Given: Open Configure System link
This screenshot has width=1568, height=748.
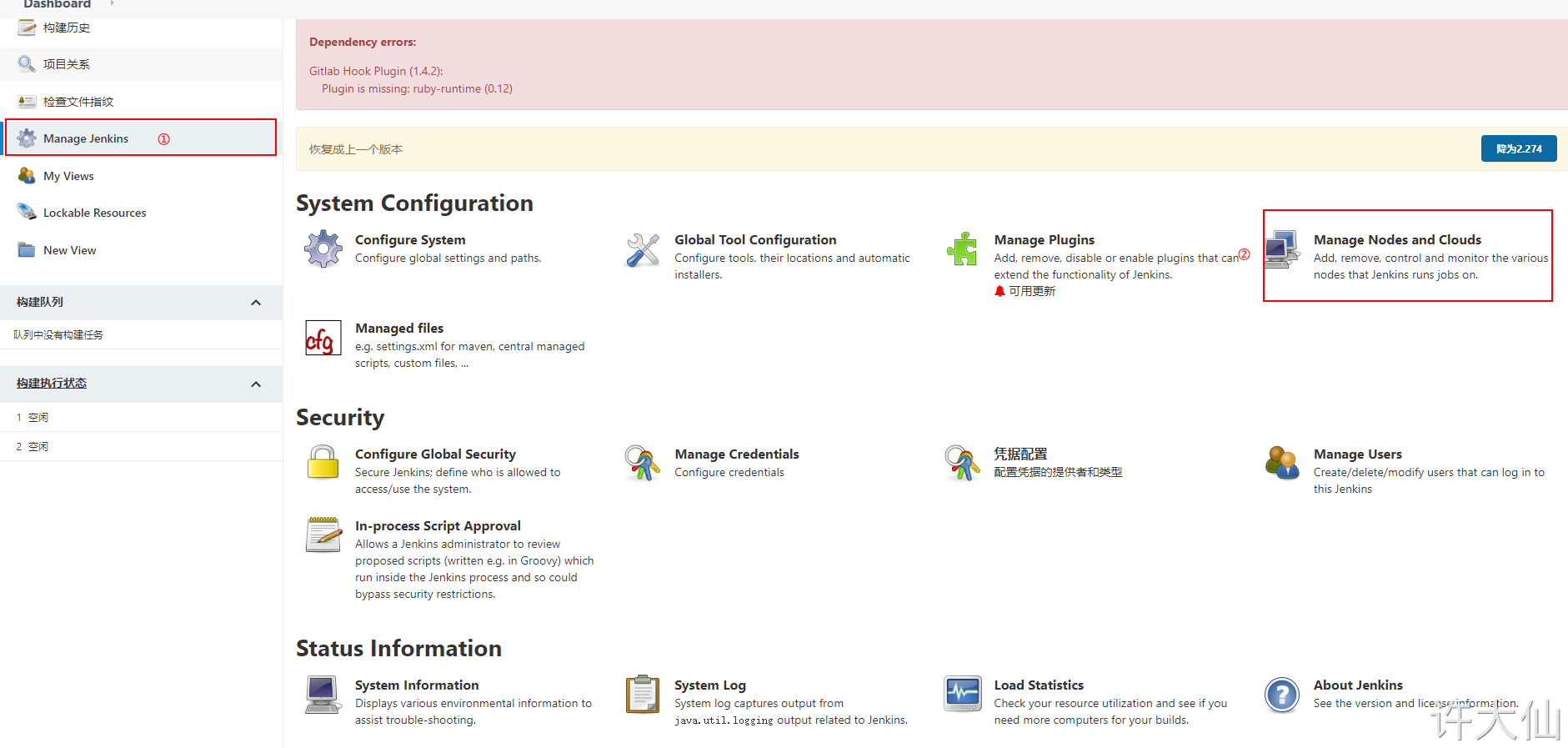Looking at the screenshot, I should point(410,240).
